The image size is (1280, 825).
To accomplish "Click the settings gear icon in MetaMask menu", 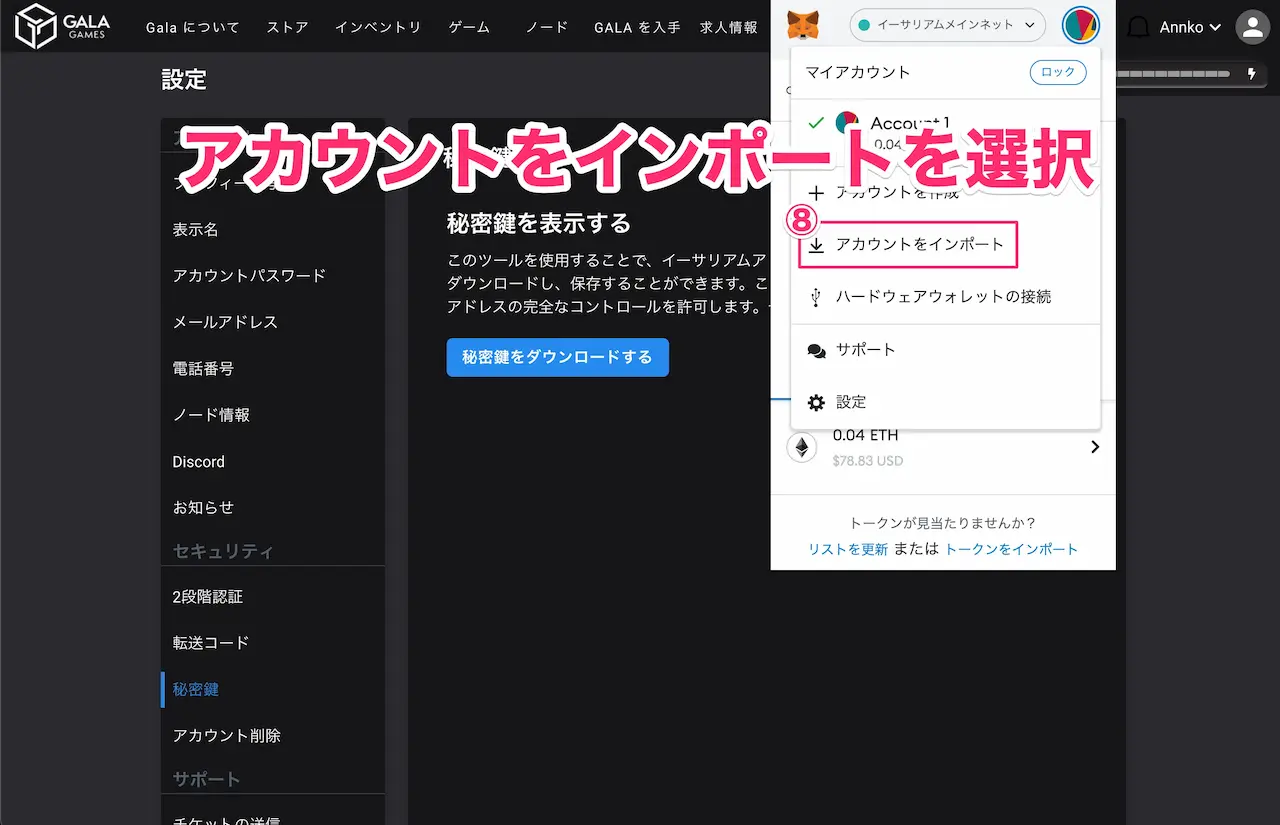I will tap(817, 402).
